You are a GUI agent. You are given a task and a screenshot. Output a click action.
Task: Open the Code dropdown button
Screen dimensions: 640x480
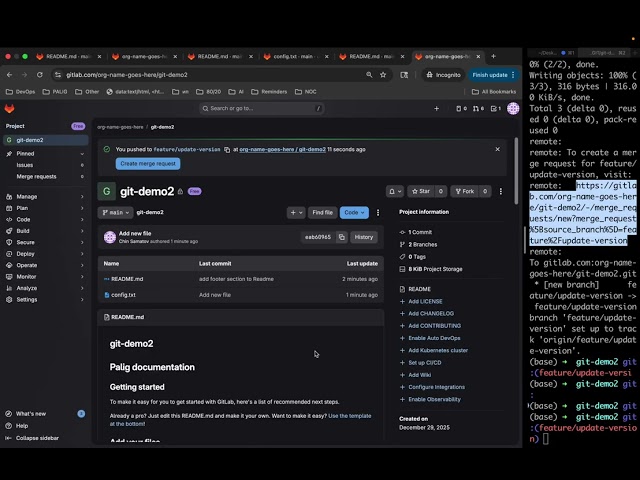[354, 213]
